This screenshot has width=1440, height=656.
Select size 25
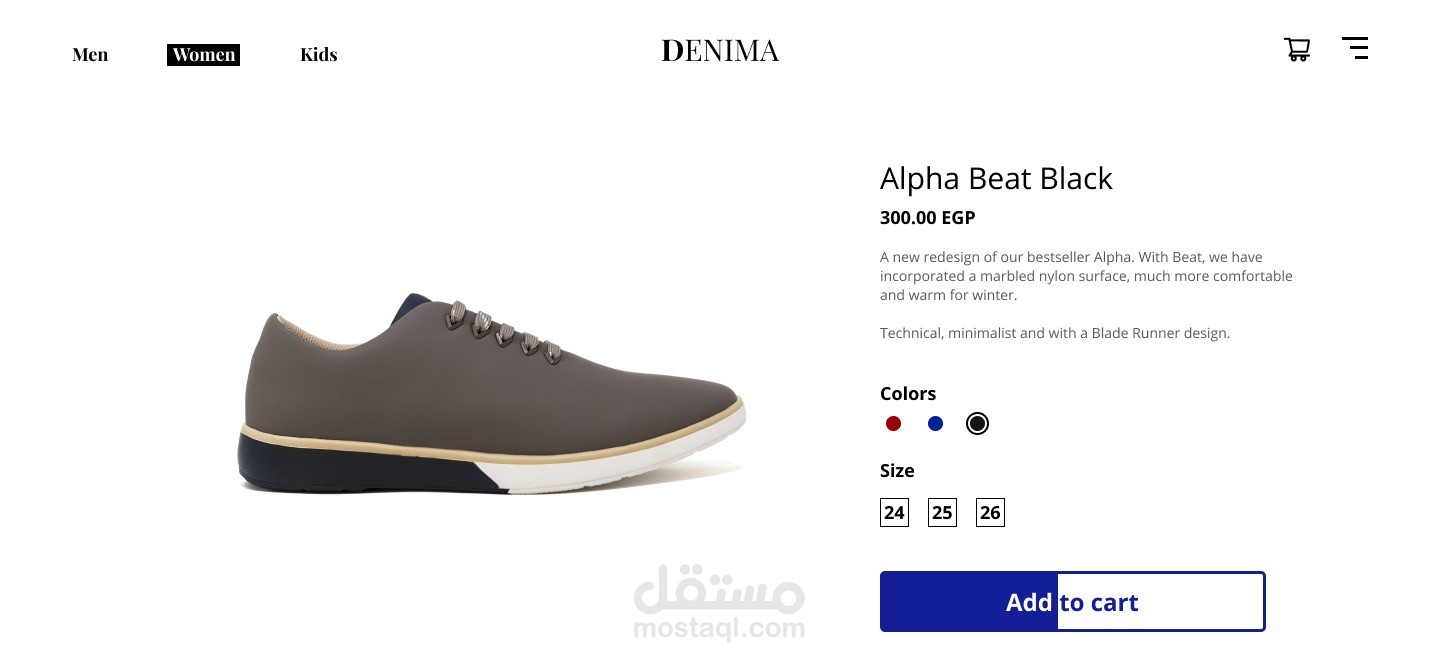tap(942, 513)
